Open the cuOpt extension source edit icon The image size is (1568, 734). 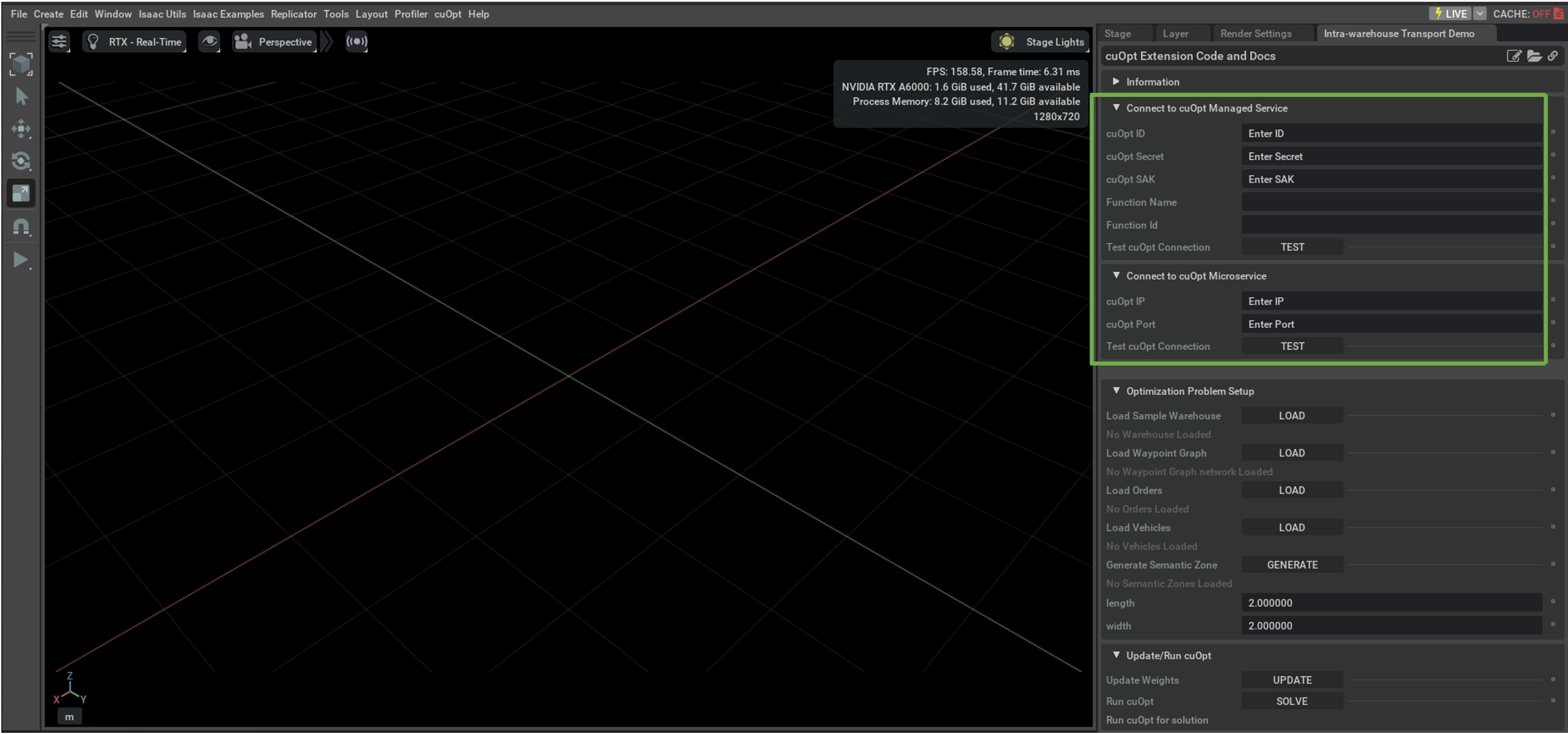coord(1513,56)
